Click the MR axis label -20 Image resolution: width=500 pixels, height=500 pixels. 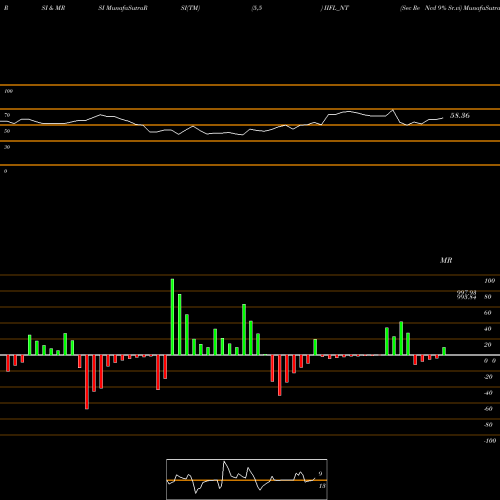pyautogui.click(x=488, y=377)
